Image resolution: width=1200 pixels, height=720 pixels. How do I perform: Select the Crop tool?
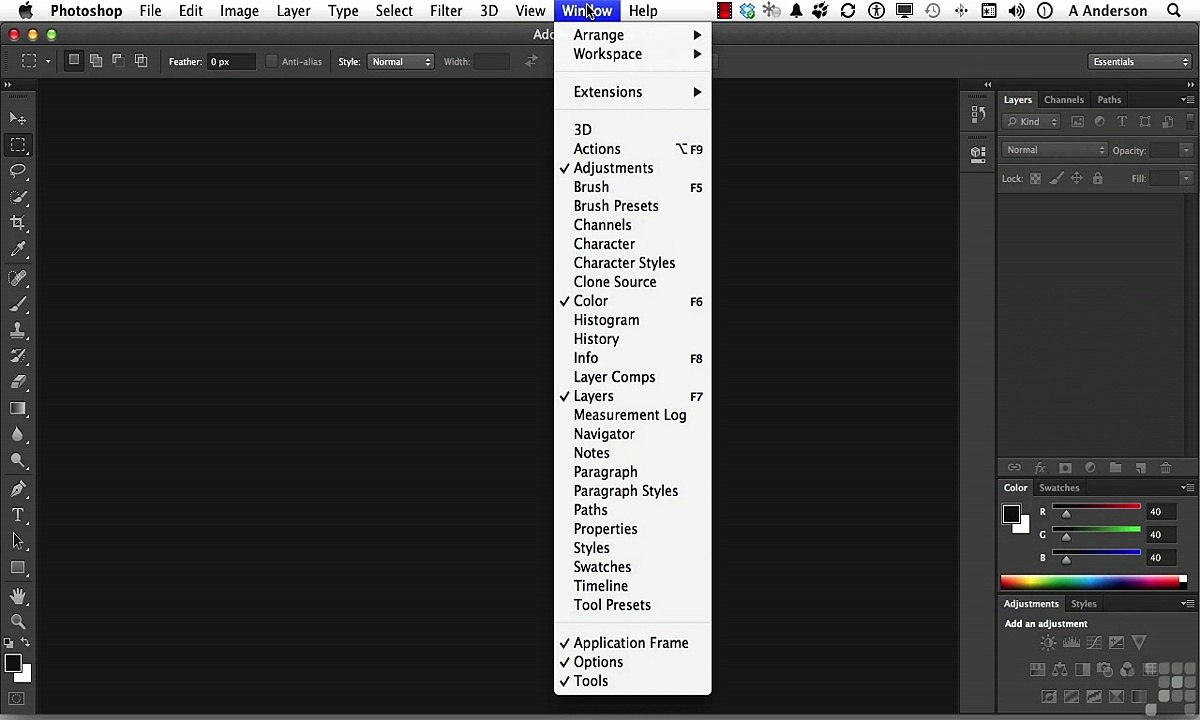[18, 223]
